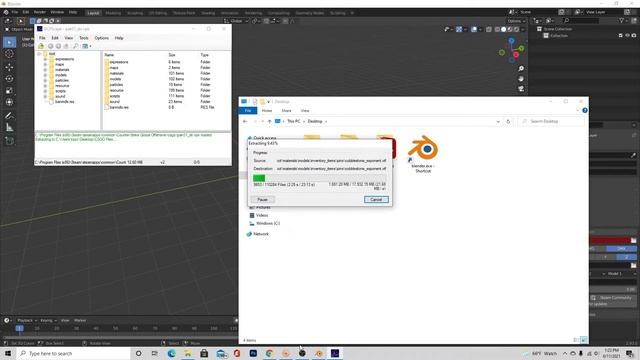
Task: Expand the sound folder in GCFScape tree
Action: 45,96
